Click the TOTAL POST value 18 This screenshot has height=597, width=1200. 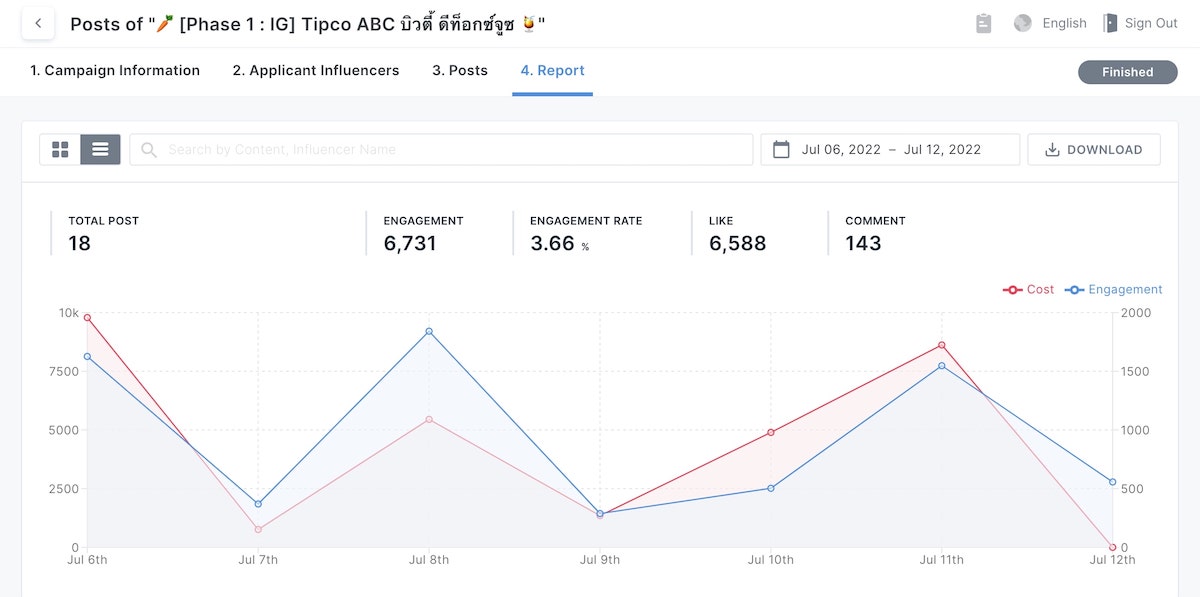79,243
